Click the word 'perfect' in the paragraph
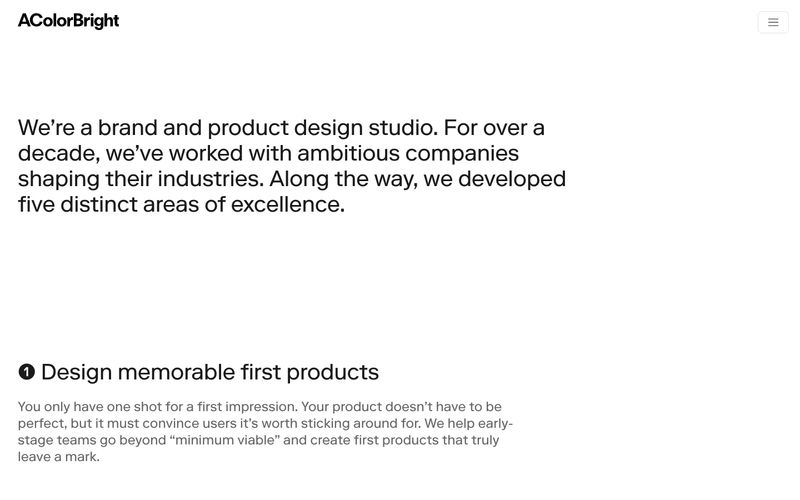 pos(41,423)
